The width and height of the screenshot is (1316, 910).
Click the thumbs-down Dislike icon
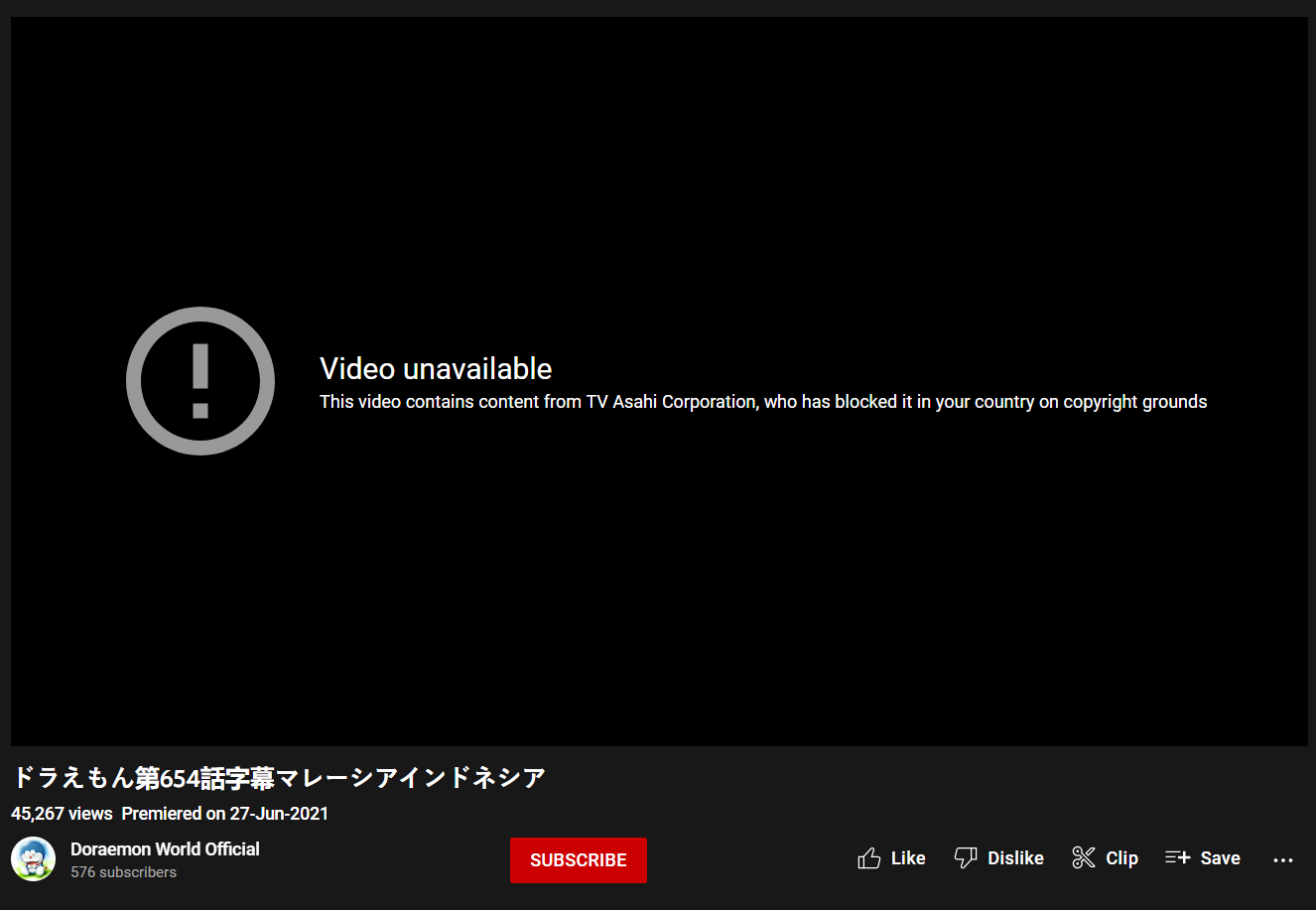tap(966, 858)
